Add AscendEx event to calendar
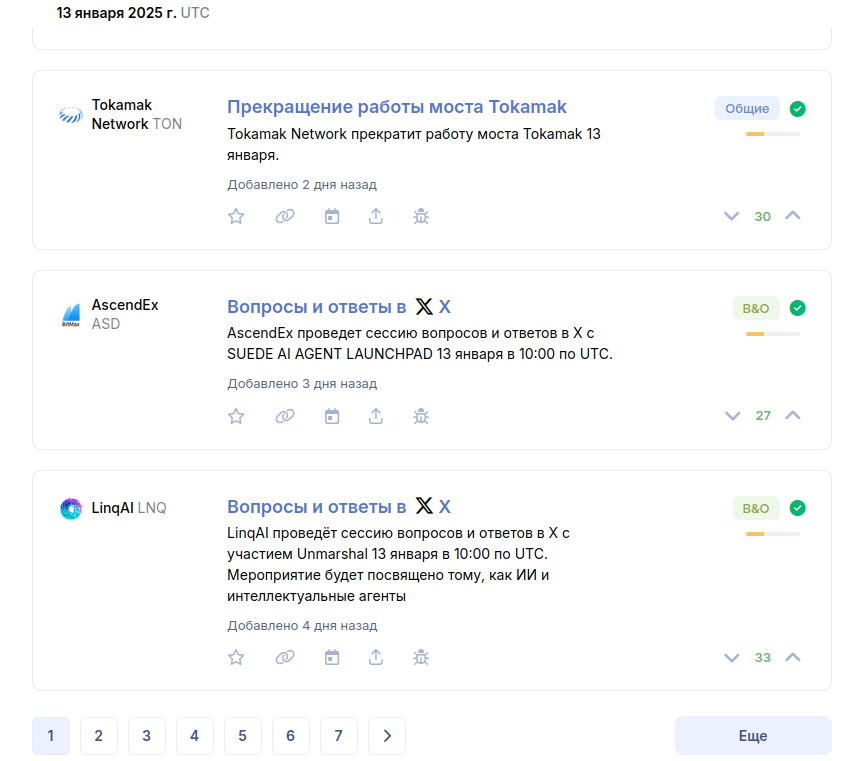Screen dimensions: 867x761 pyautogui.click(x=332, y=416)
